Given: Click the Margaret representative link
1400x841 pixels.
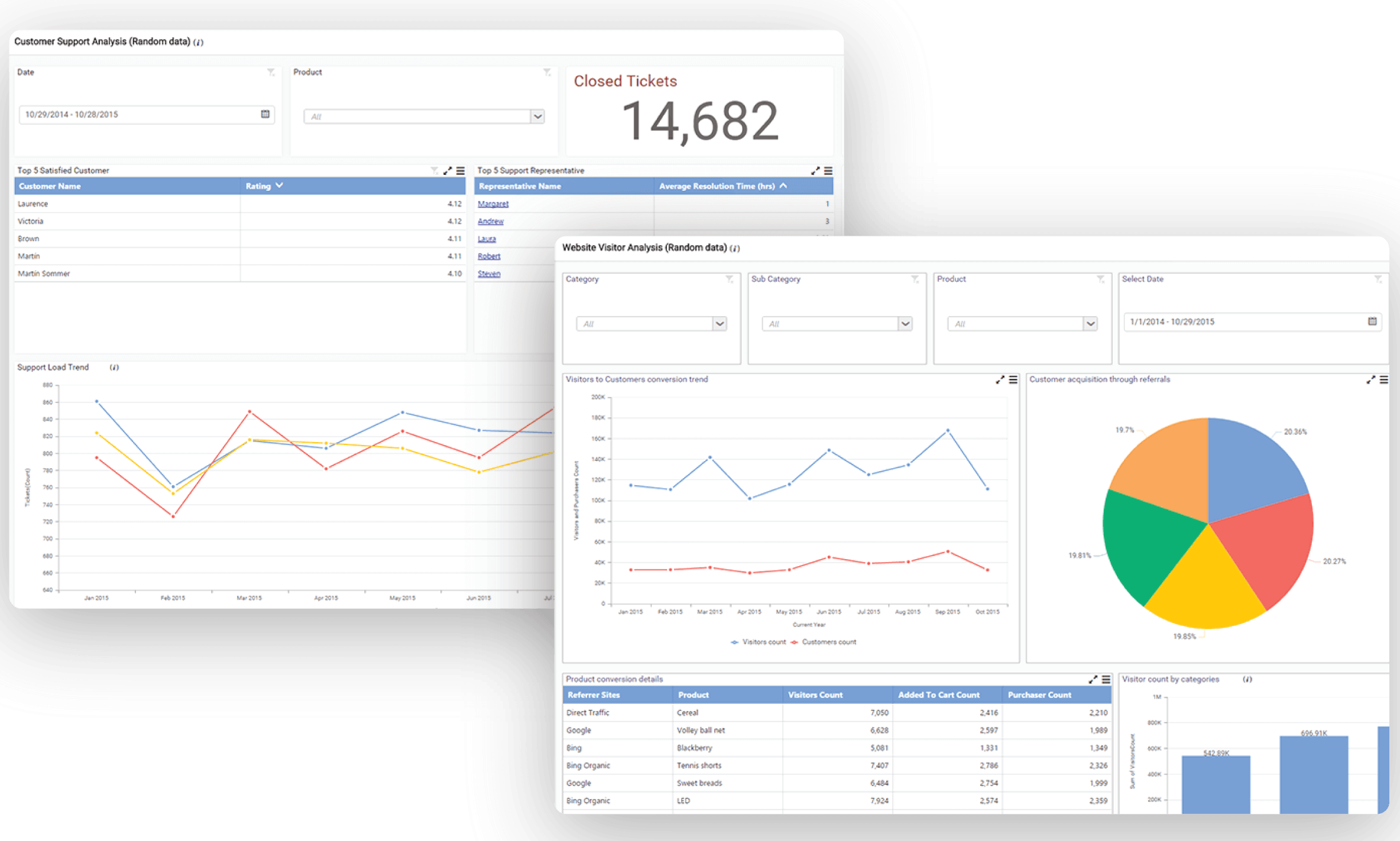Looking at the screenshot, I should tap(494, 203).
